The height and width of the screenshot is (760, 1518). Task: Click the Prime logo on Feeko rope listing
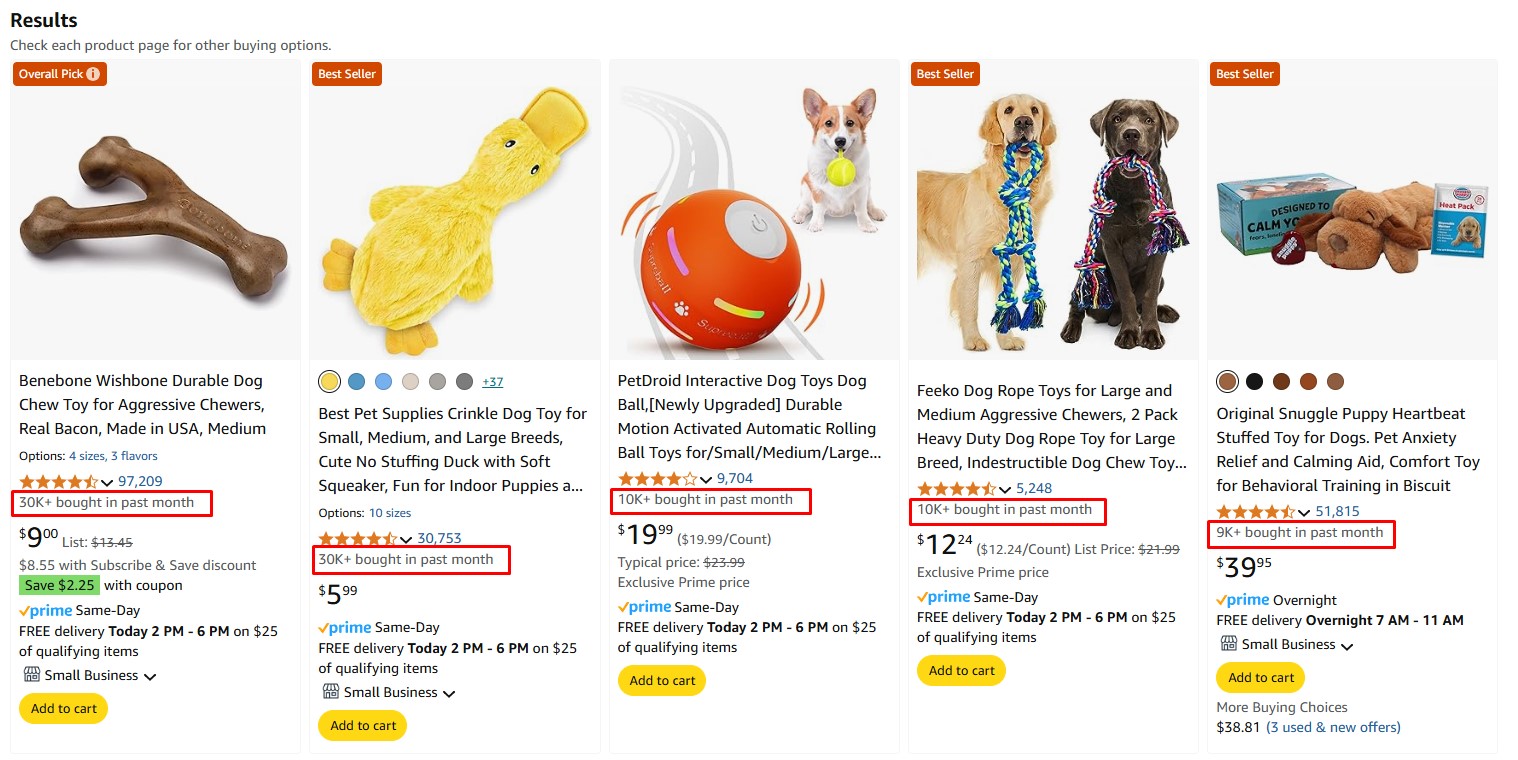click(x=943, y=597)
